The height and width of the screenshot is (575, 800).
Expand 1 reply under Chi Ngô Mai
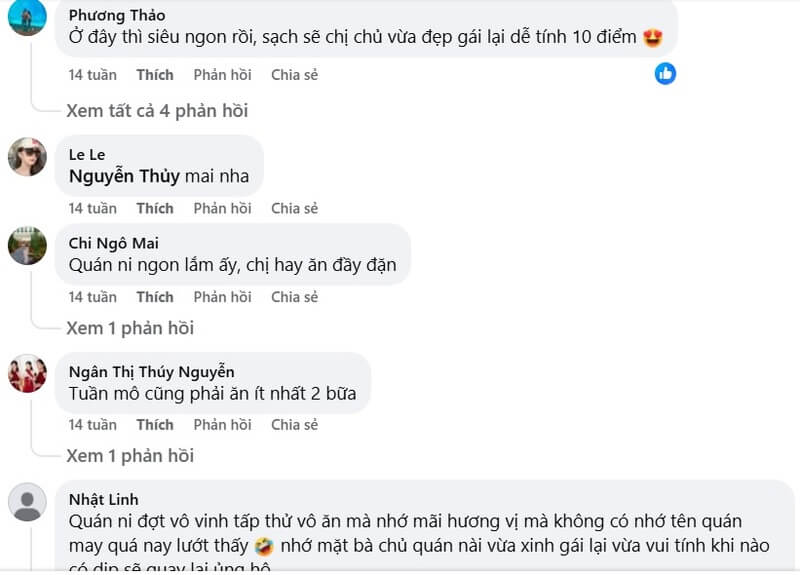click(x=130, y=328)
